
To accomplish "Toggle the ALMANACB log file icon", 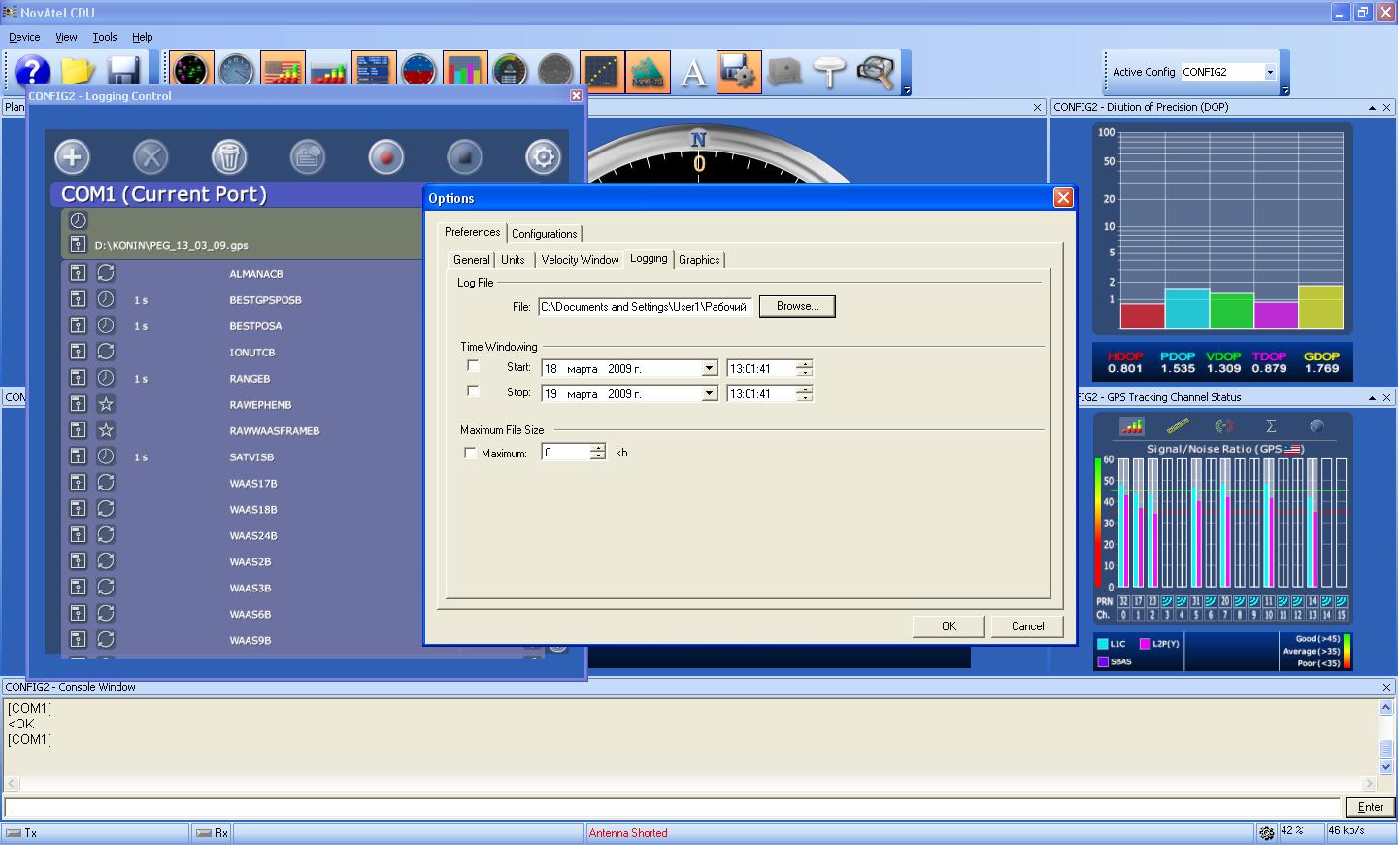I will tap(78, 273).
